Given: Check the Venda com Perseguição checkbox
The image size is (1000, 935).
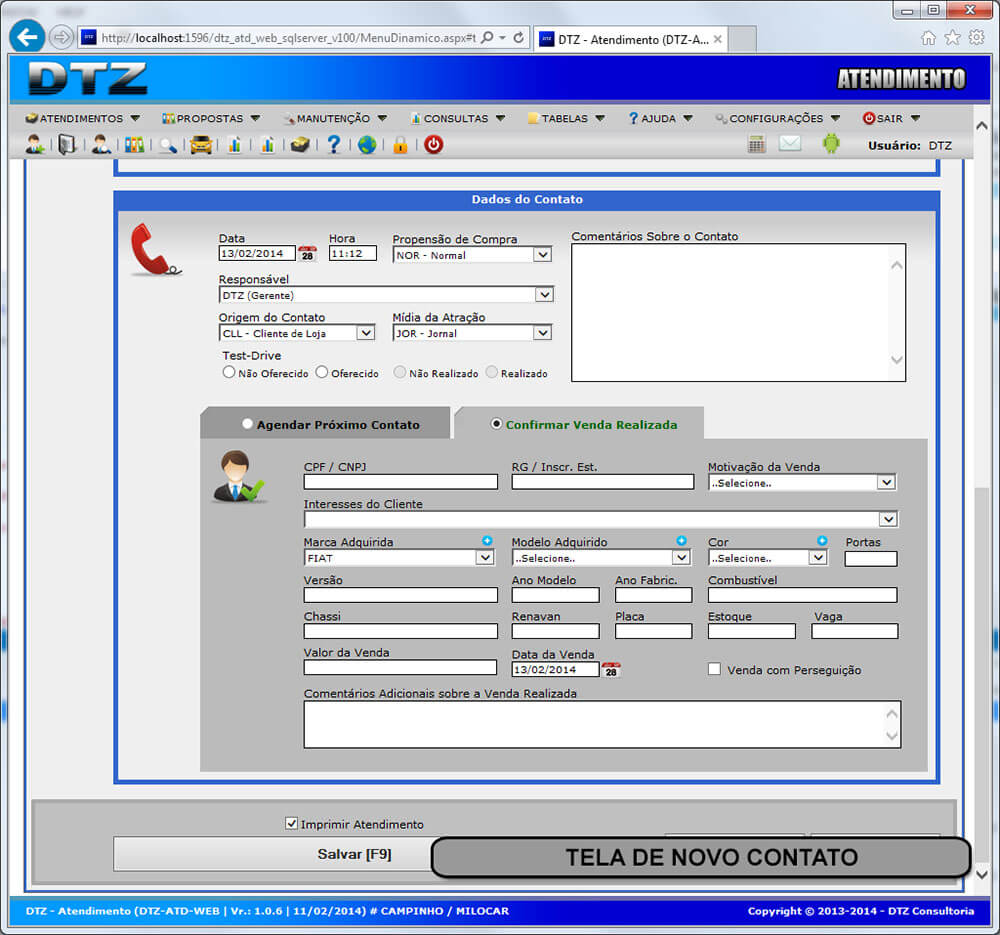Looking at the screenshot, I should [x=714, y=669].
